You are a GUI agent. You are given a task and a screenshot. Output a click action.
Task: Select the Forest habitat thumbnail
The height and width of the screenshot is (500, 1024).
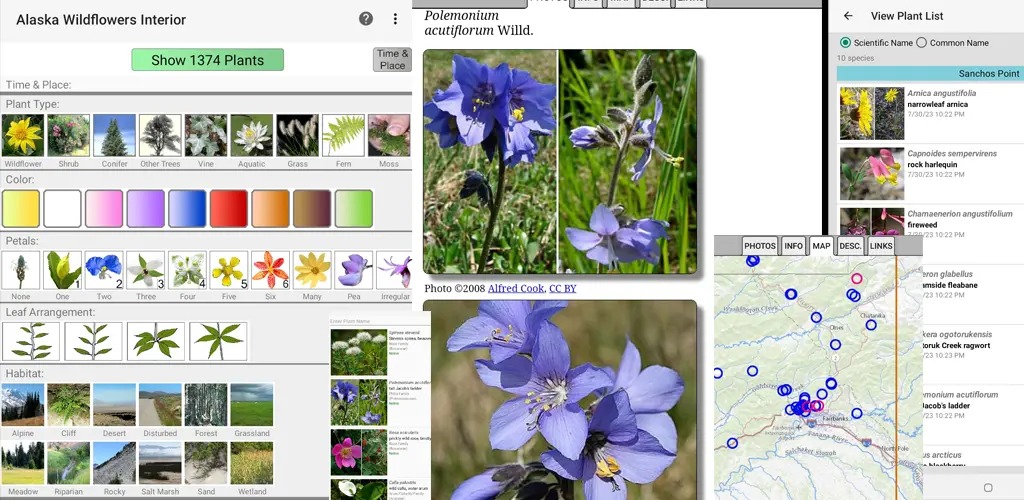coord(206,405)
